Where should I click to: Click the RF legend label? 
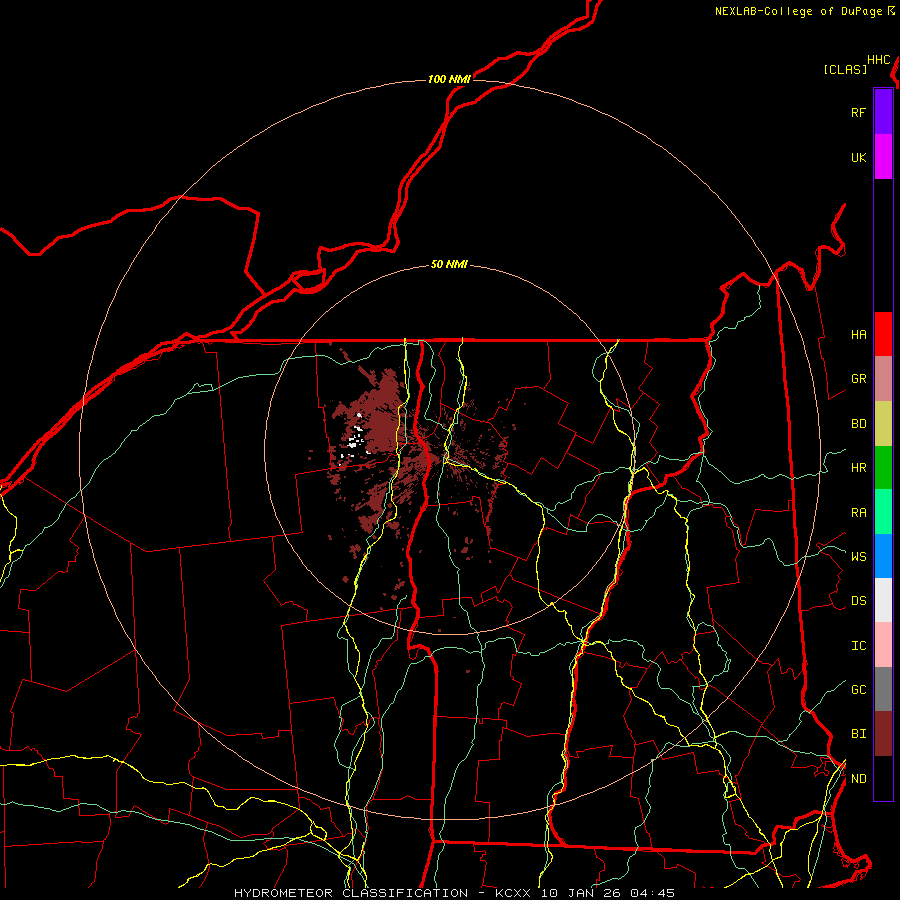click(858, 113)
